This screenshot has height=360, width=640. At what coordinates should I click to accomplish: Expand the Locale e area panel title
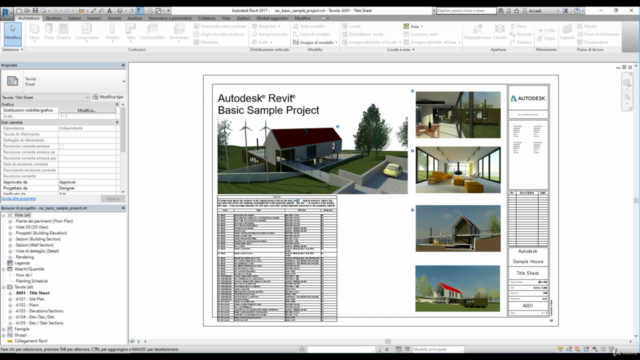(400, 49)
